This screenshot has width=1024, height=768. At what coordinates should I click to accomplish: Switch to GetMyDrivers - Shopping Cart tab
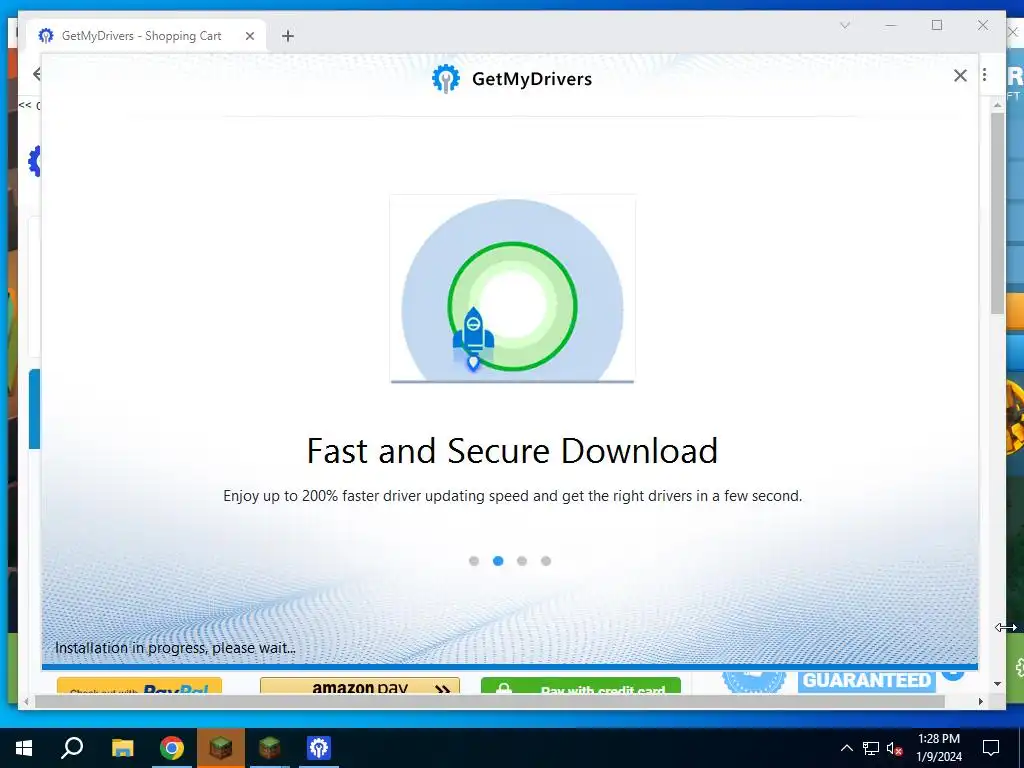coord(141,36)
